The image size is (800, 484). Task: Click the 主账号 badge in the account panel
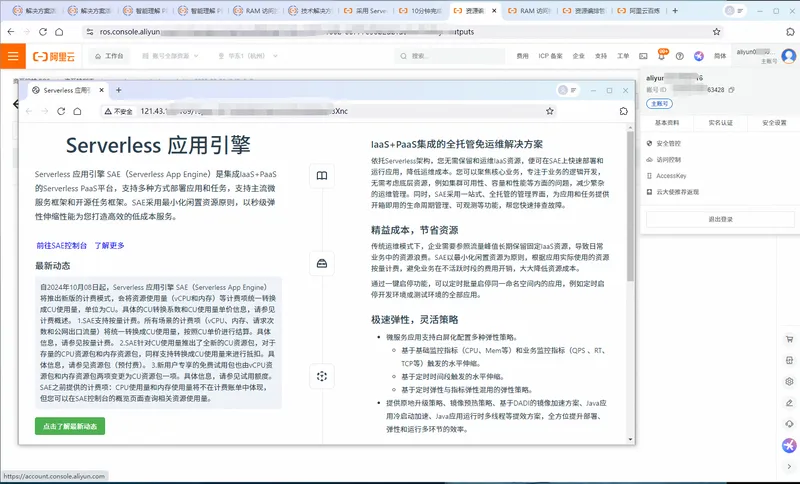click(659, 104)
